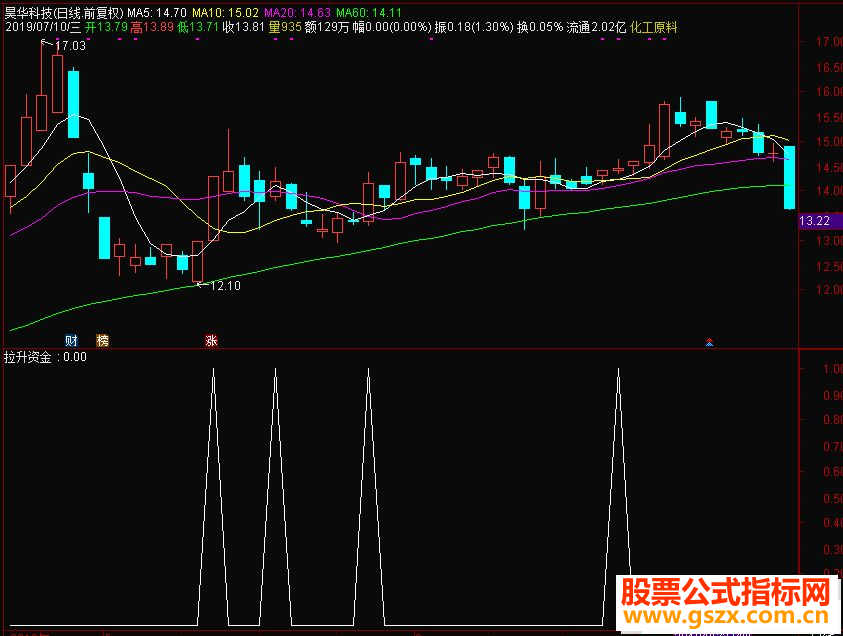
Task: Click the close price 收13.81
Action: click(244, 27)
